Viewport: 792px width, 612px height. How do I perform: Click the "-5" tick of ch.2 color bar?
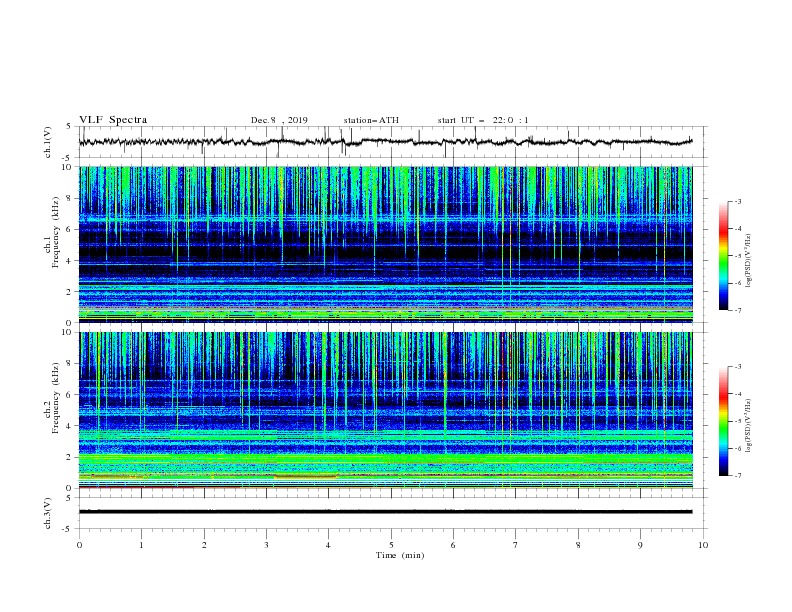tap(738, 421)
